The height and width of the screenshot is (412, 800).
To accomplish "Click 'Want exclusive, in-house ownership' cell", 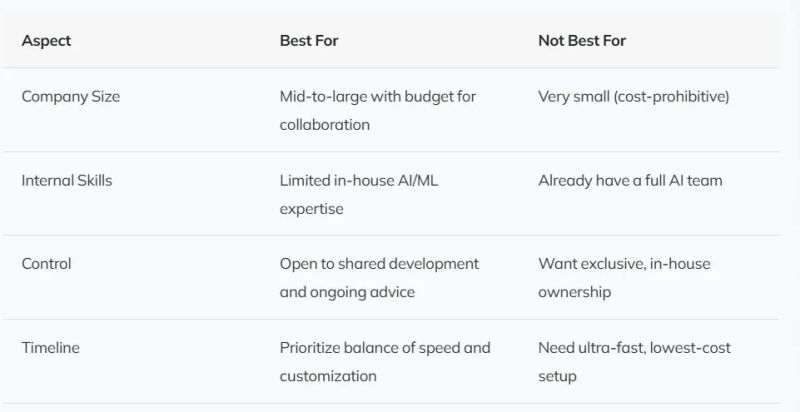I will pyautogui.click(x=624, y=264).
